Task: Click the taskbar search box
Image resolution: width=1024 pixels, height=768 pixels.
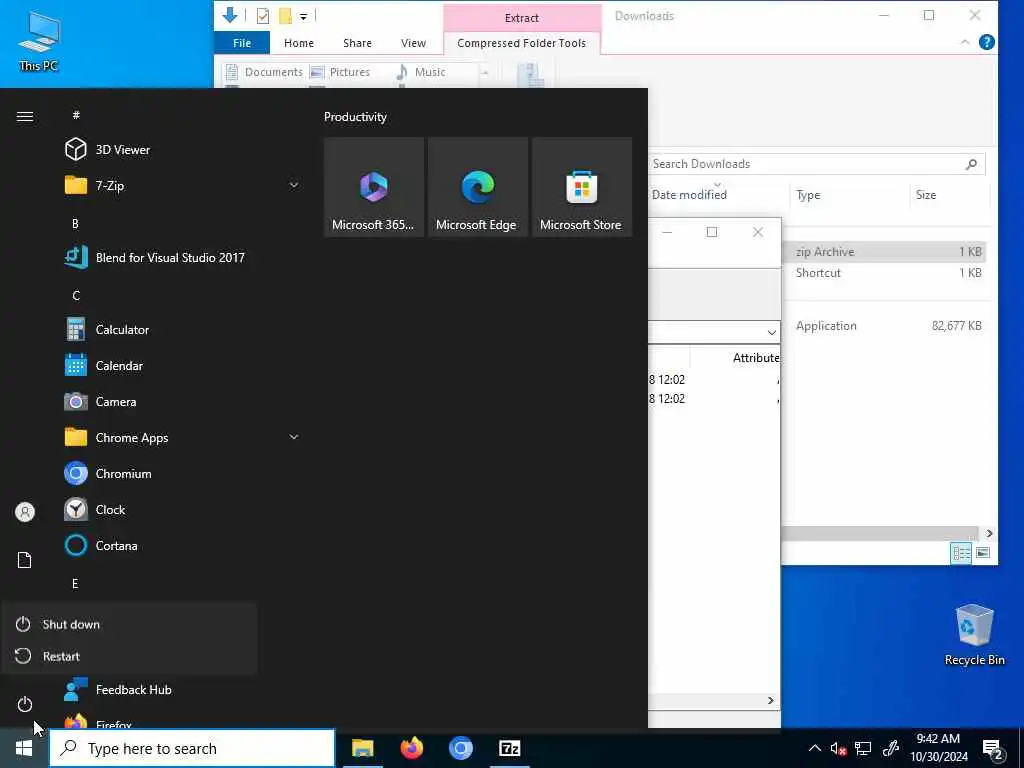Action: point(192,748)
